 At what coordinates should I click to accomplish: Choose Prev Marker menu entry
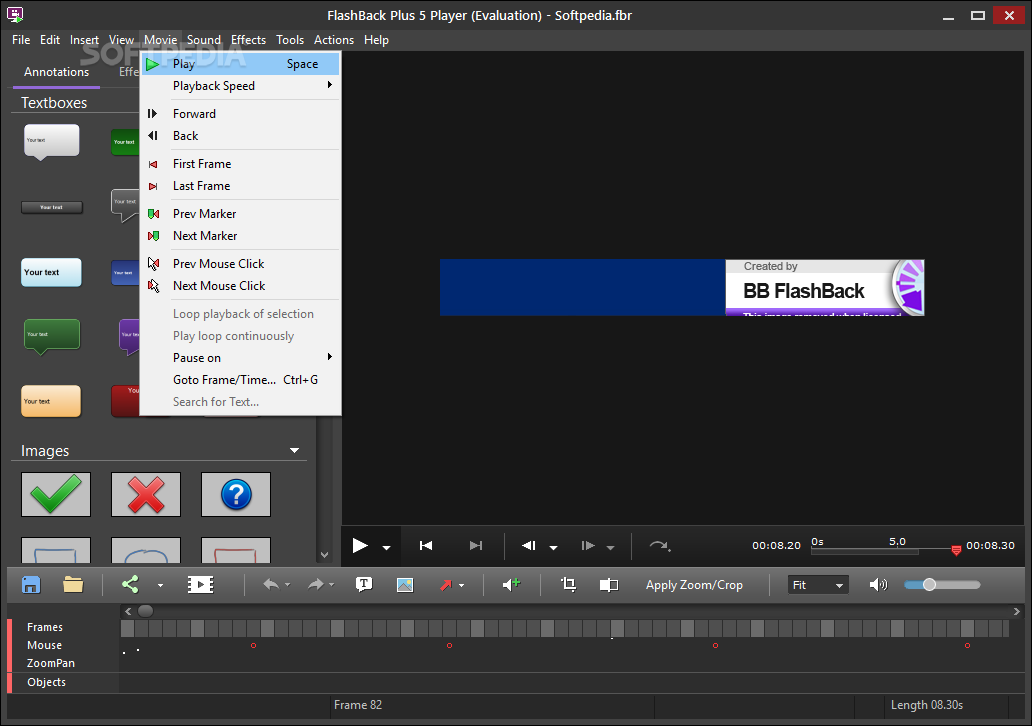[x=241, y=214]
